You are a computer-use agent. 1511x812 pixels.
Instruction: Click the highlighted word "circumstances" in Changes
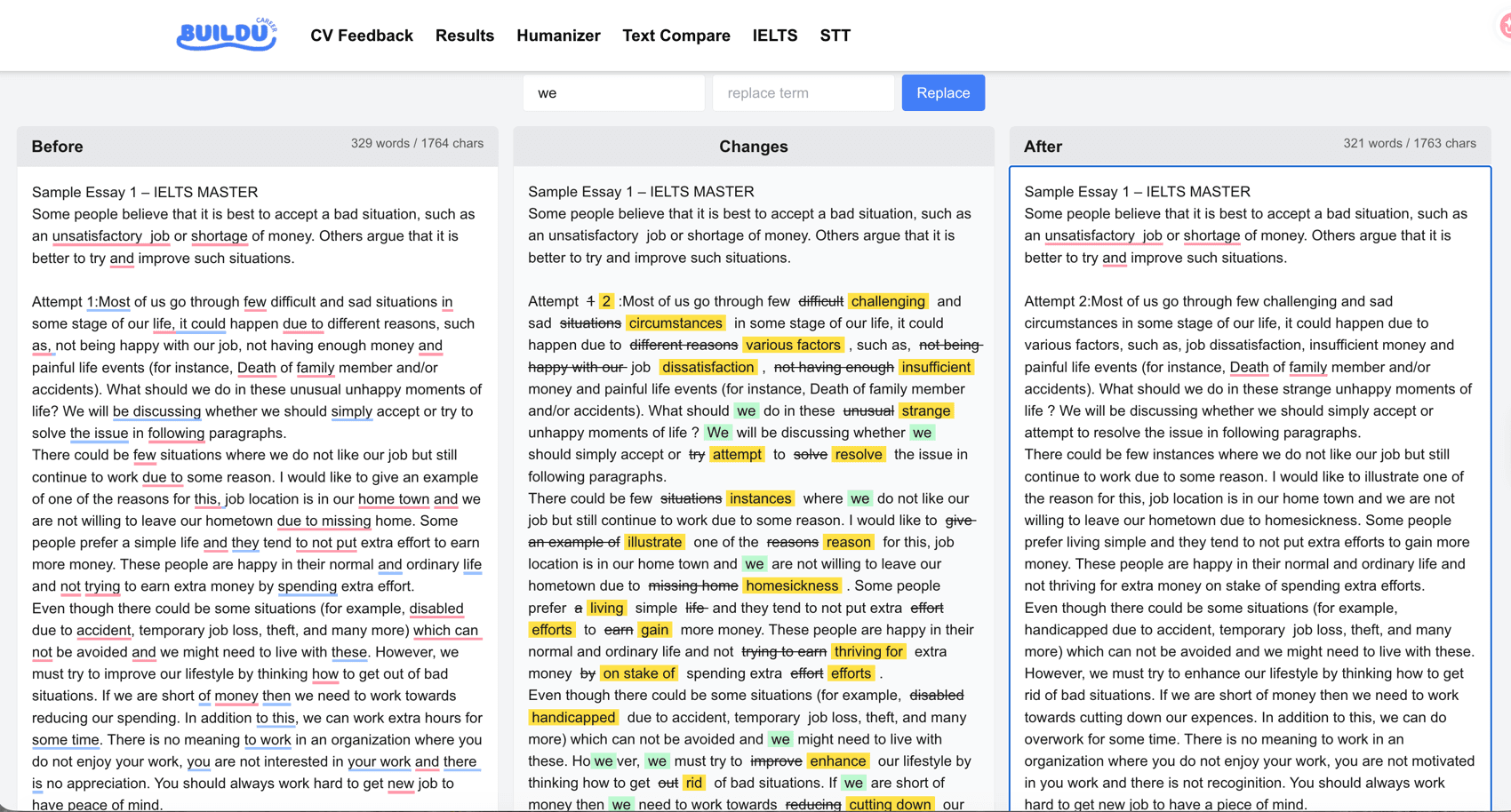coord(676,323)
